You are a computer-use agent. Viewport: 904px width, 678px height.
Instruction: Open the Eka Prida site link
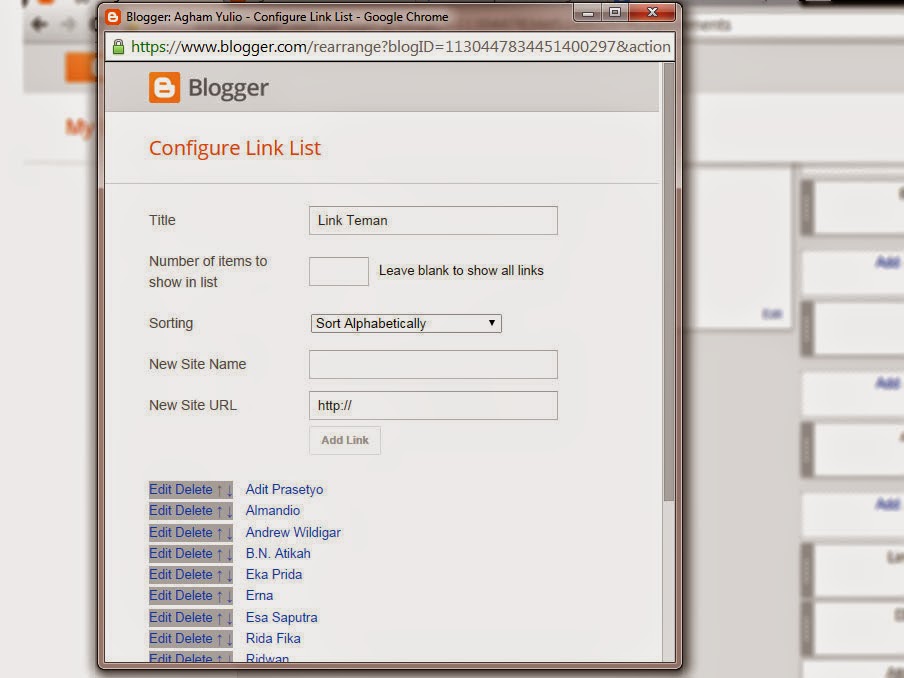coord(274,575)
